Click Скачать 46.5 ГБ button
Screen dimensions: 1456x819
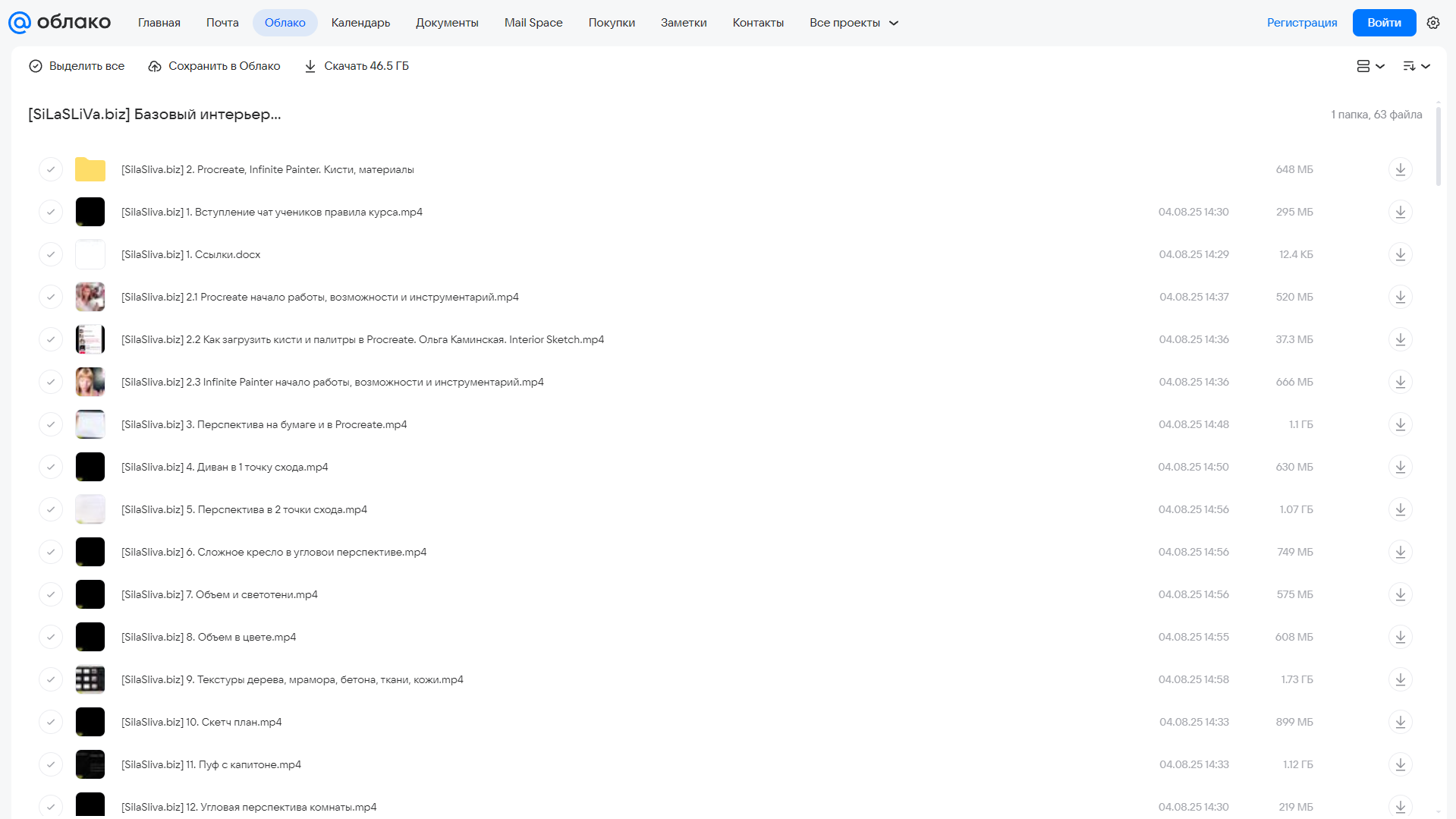pos(357,66)
